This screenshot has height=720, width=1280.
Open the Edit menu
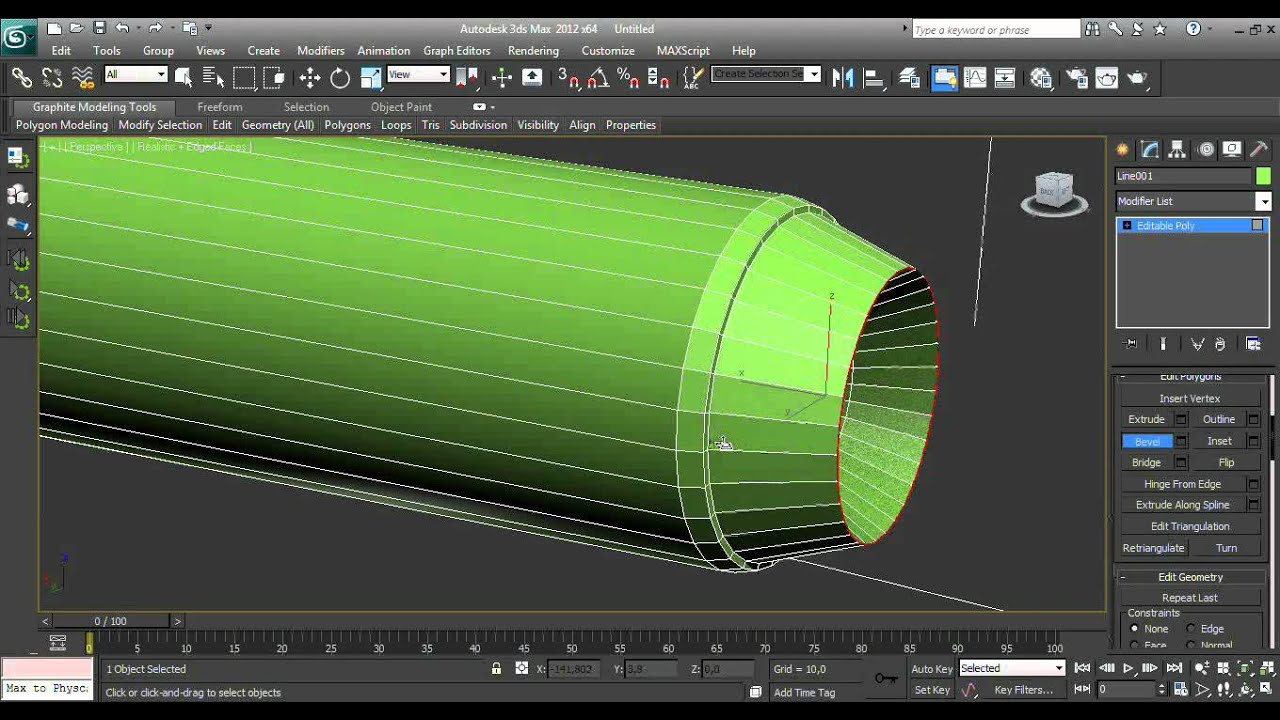coord(61,50)
